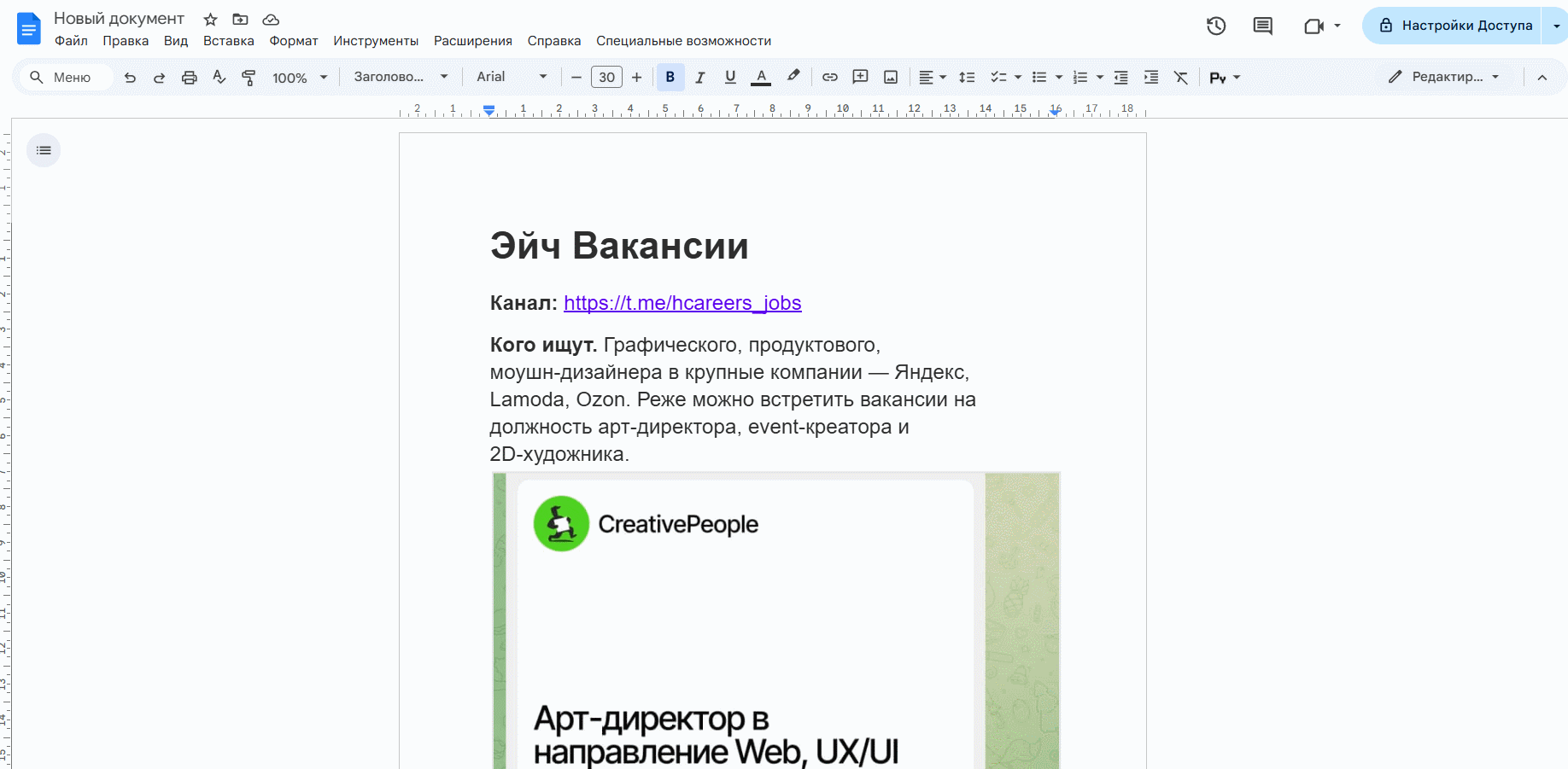Search menus using the Меню box
Screen dimensions: 1568x769
67,77
